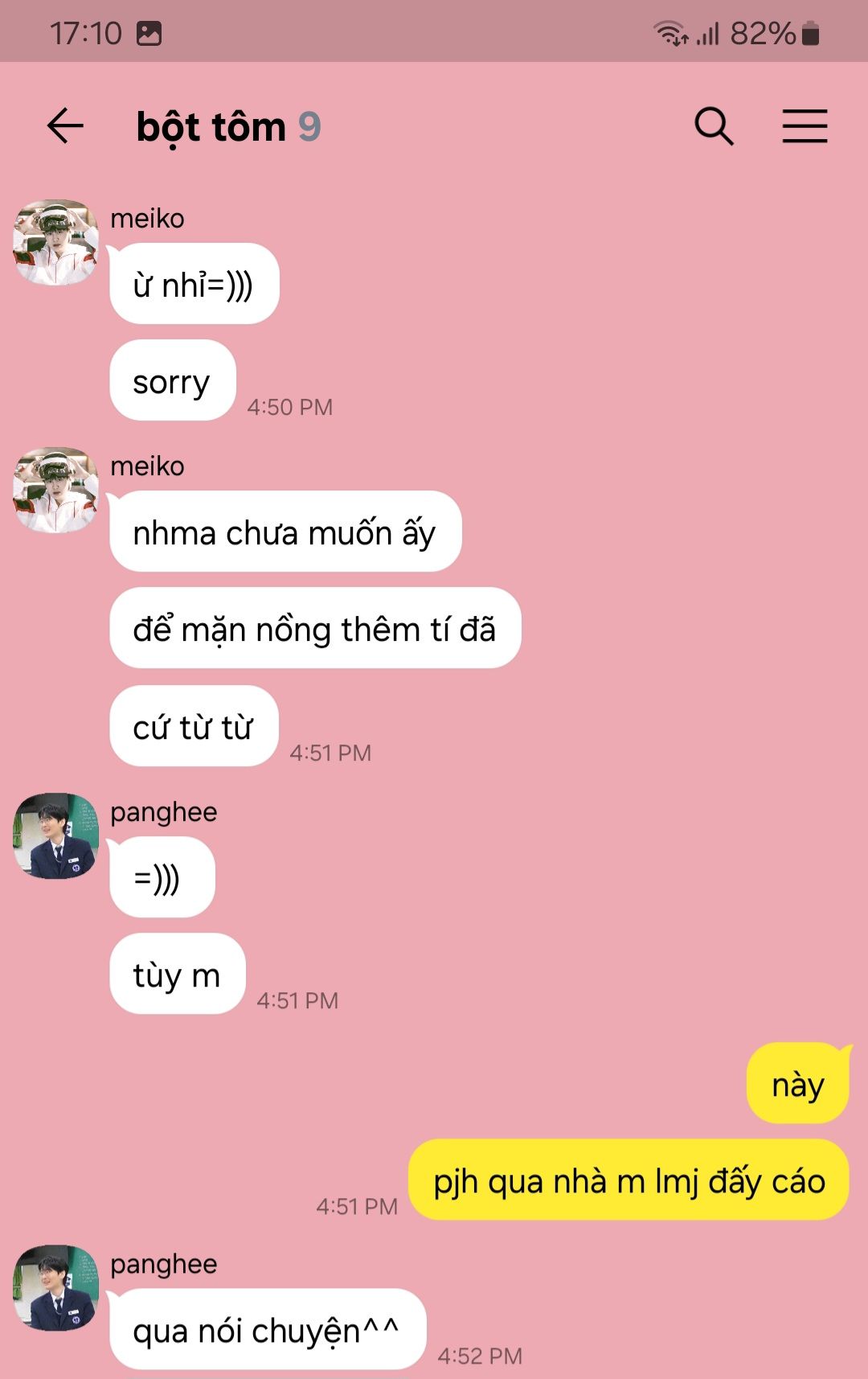Open the hamburger menu icon
The height and width of the screenshot is (1379, 868).
coord(805,126)
